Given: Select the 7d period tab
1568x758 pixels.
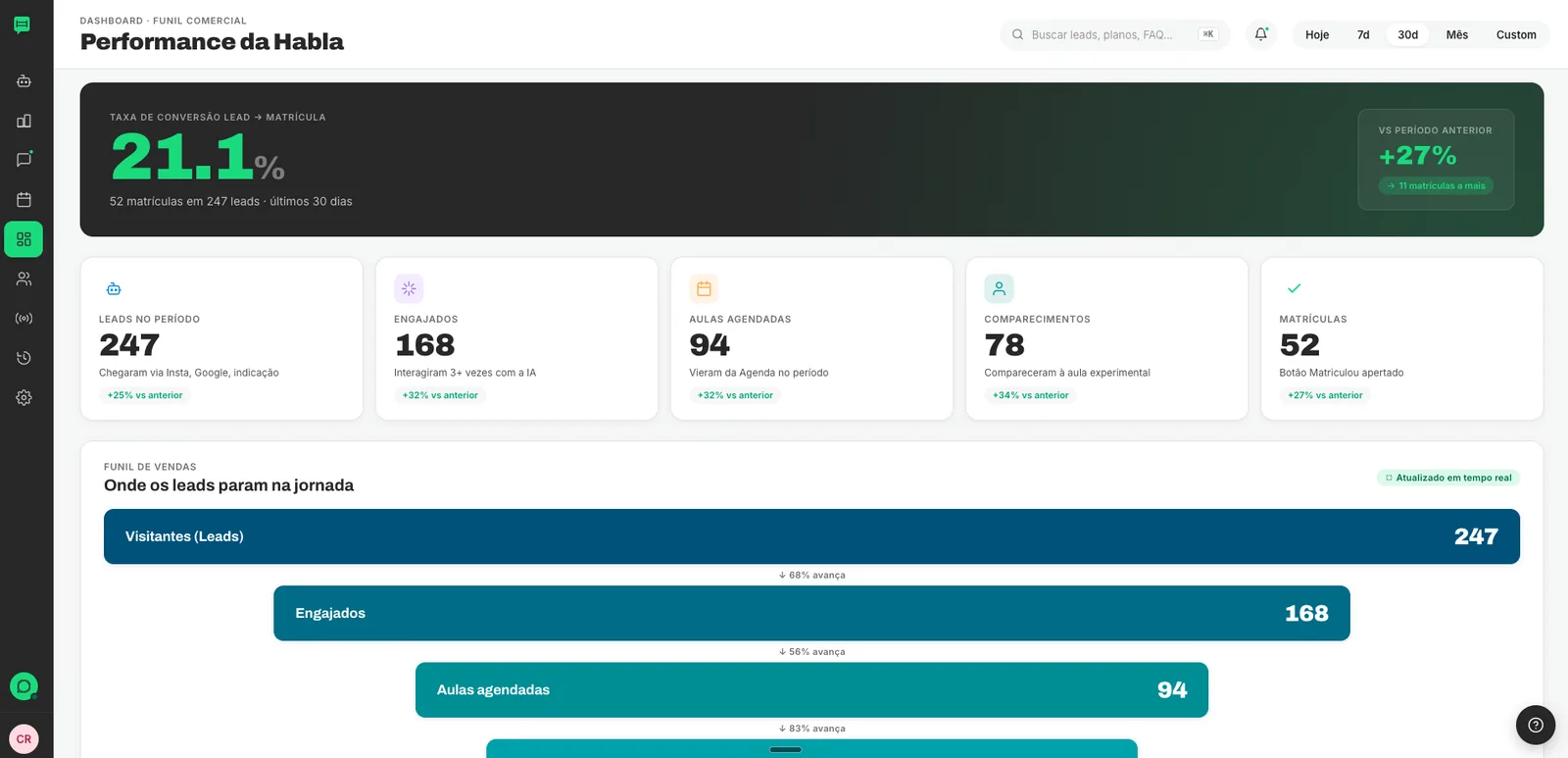Looking at the screenshot, I should [1363, 34].
